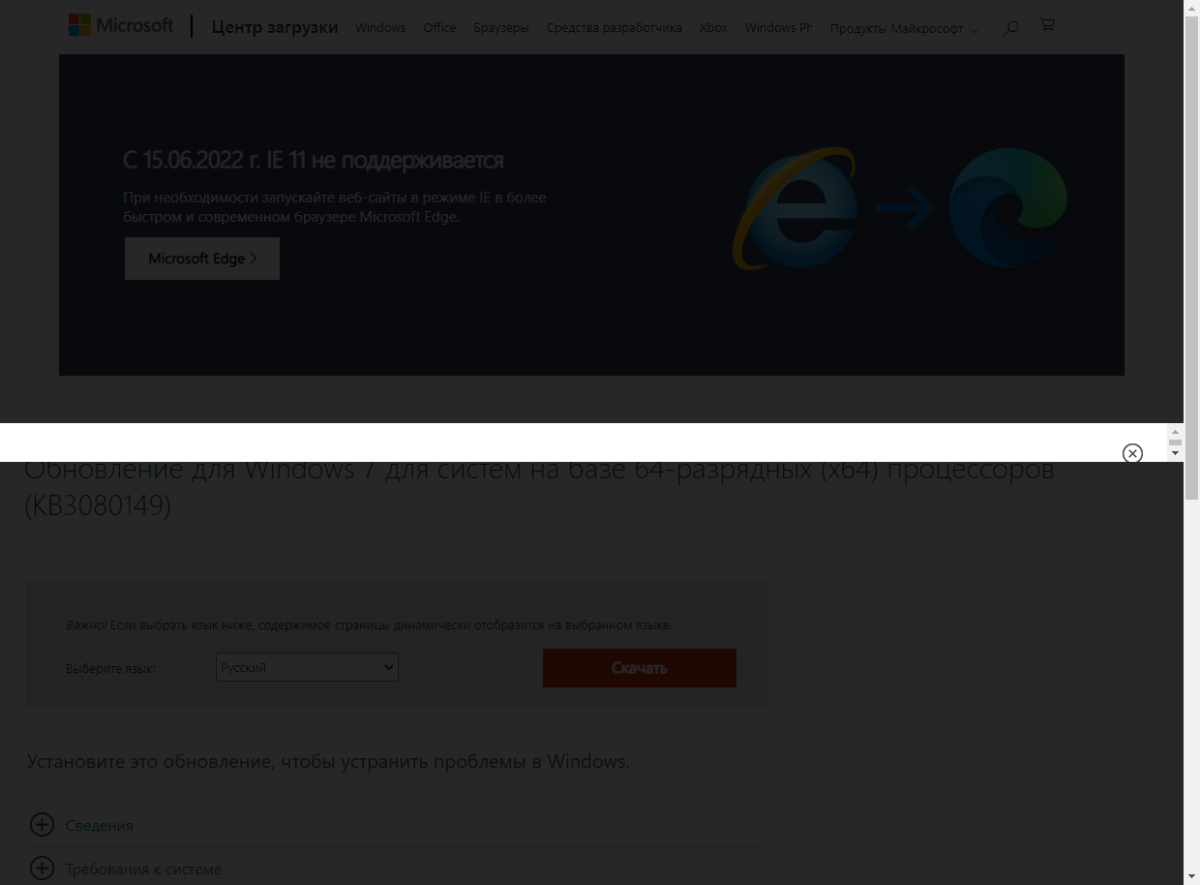Click the Microsoft Edge banner button
Image resolution: width=1200 pixels, height=885 pixels.
pyautogui.click(x=202, y=258)
